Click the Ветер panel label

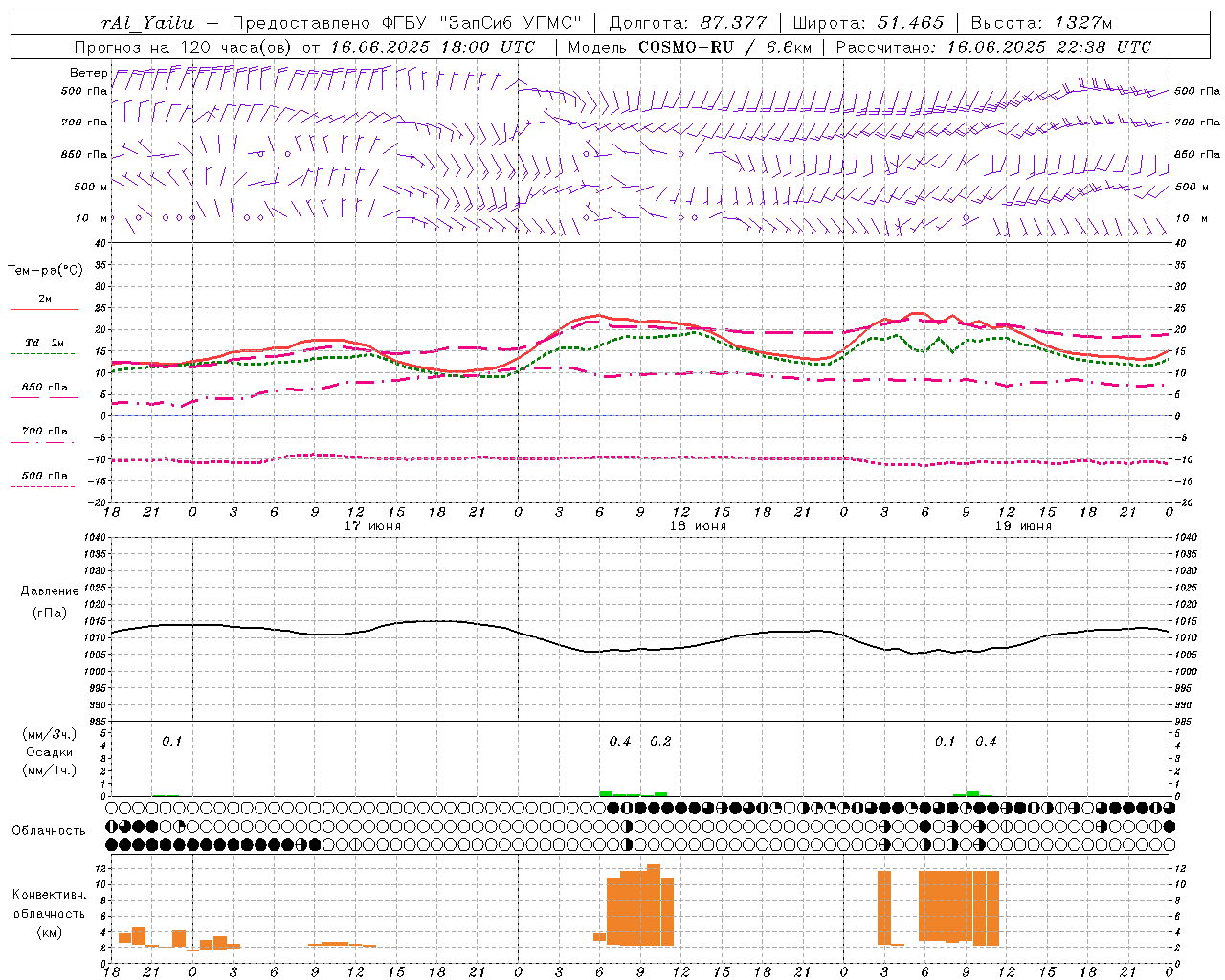(89, 73)
